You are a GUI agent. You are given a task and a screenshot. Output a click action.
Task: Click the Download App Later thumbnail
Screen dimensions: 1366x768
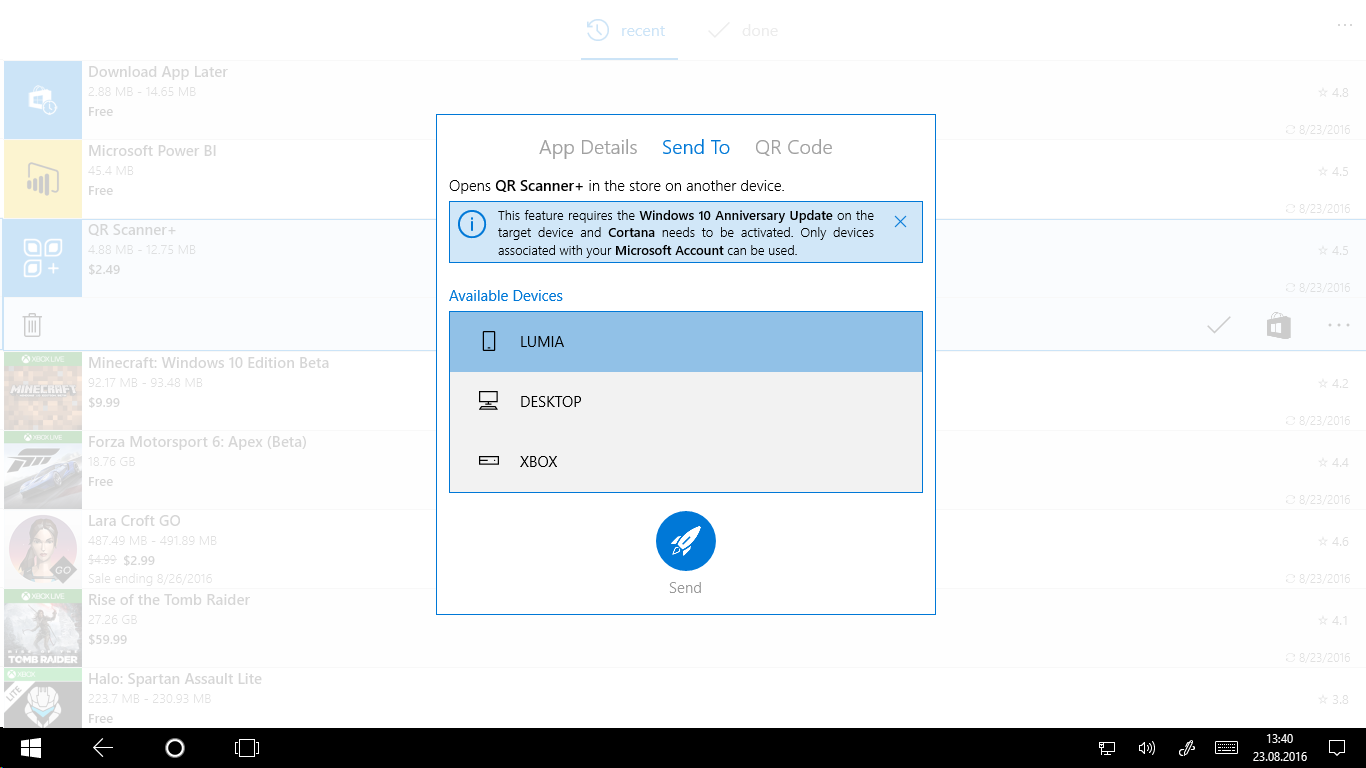click(43, 100)
